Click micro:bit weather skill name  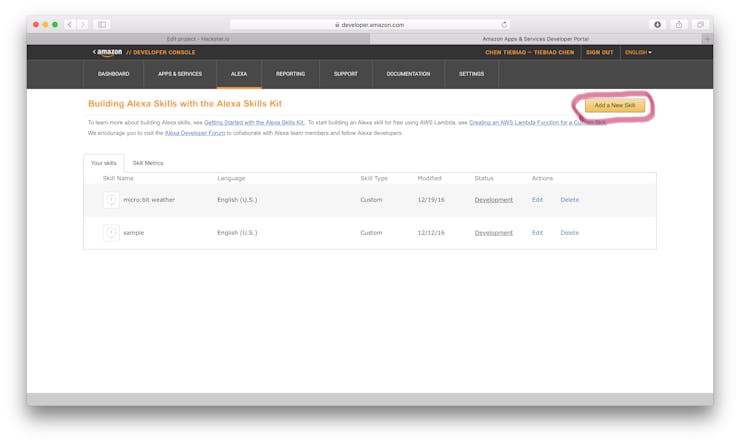(149, 200)
